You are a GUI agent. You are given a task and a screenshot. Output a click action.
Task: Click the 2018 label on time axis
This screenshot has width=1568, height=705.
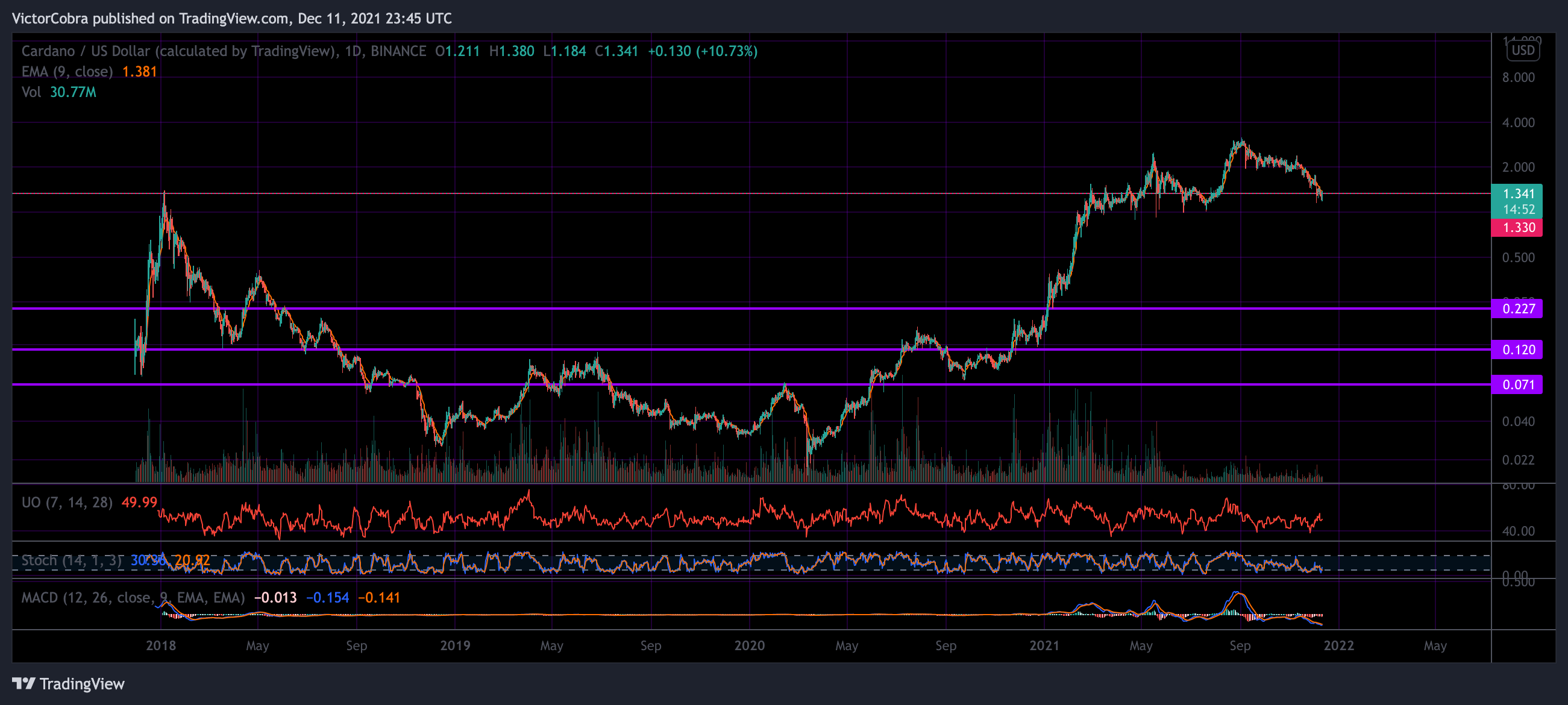click(x=161, y=645)
